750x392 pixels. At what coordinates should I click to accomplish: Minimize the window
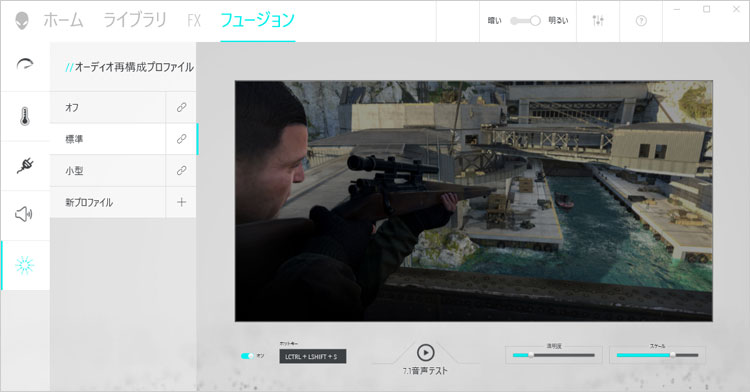point(676,10)
